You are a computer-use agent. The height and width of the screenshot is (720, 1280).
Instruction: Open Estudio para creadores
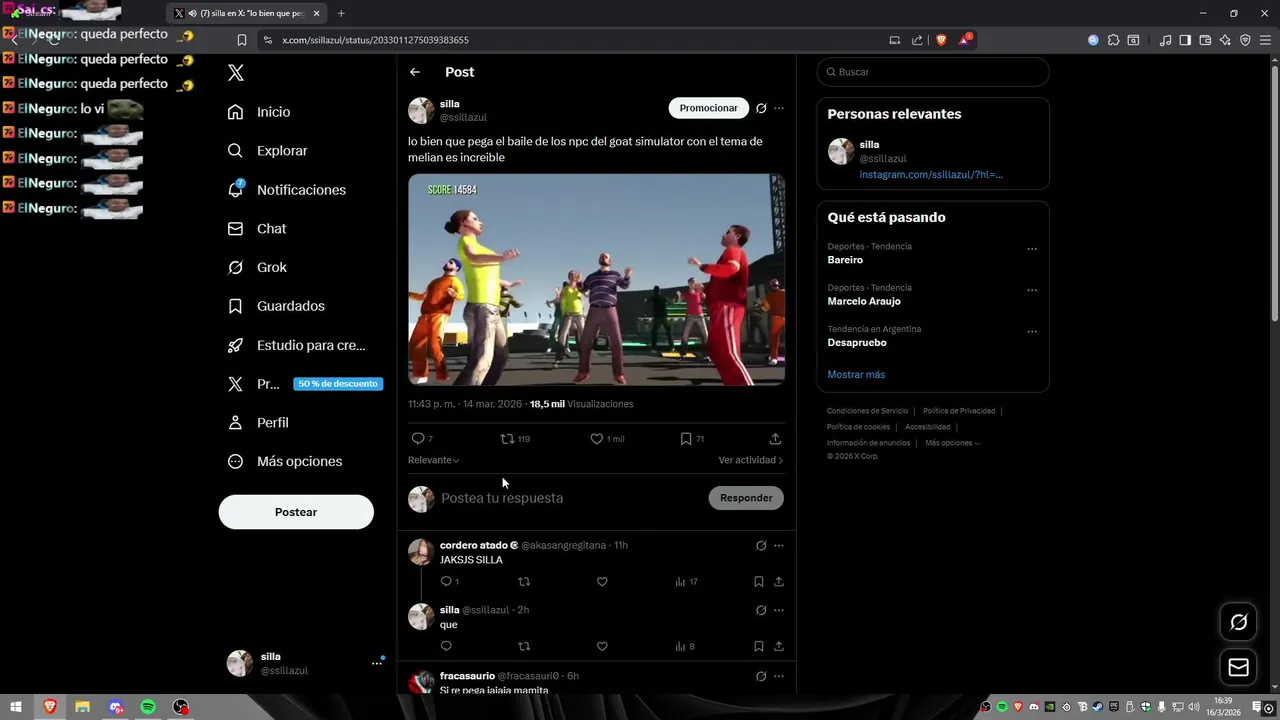(296, 345)
